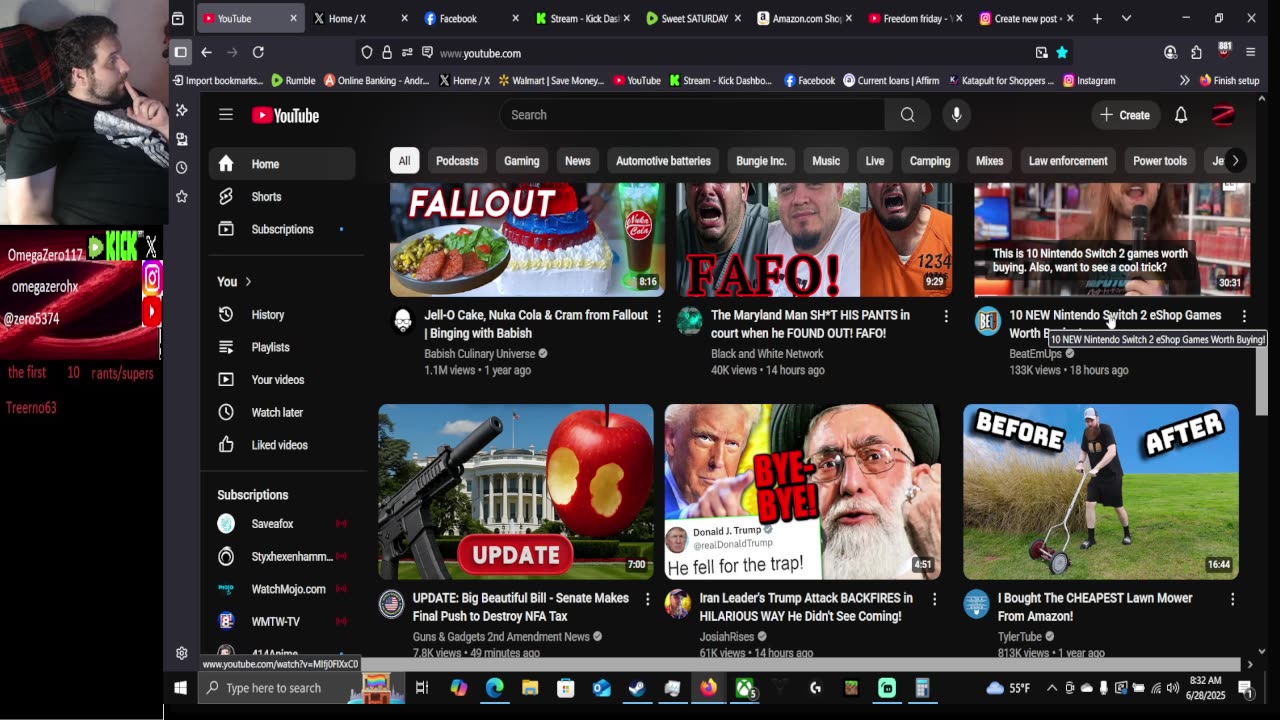Open Watch later in the sidebar
This screenshot has height=720, width=1280.
pyautogui.click(x=282, y=413)
